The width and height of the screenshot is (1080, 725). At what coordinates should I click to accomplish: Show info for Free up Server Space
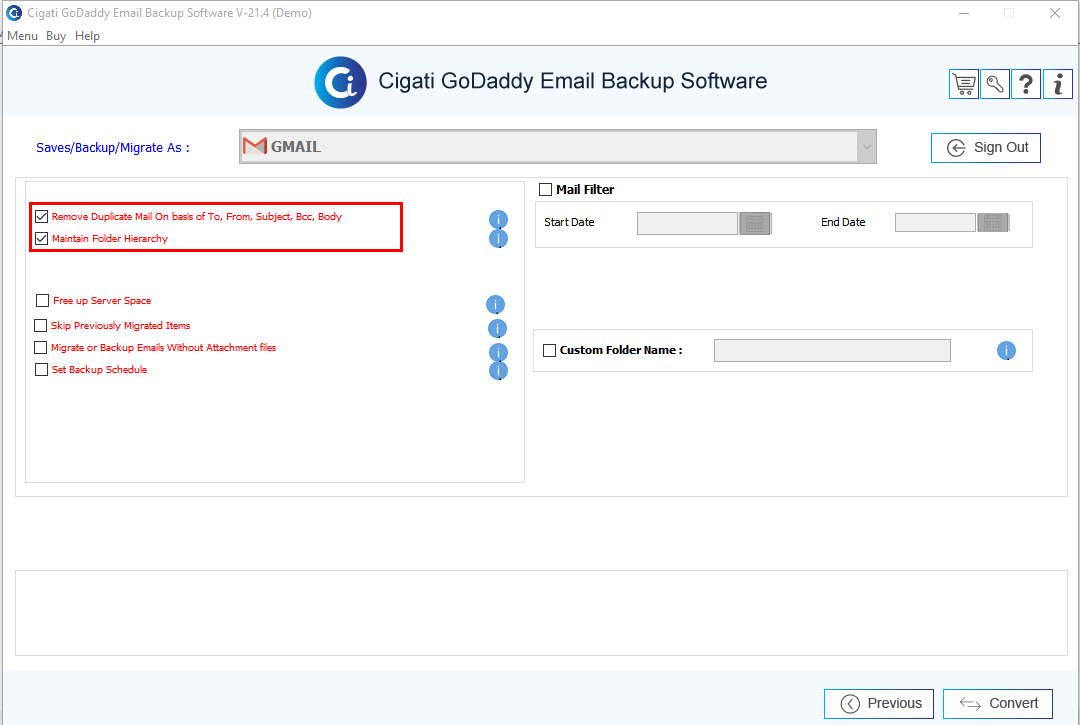click(x=495, y=304)
